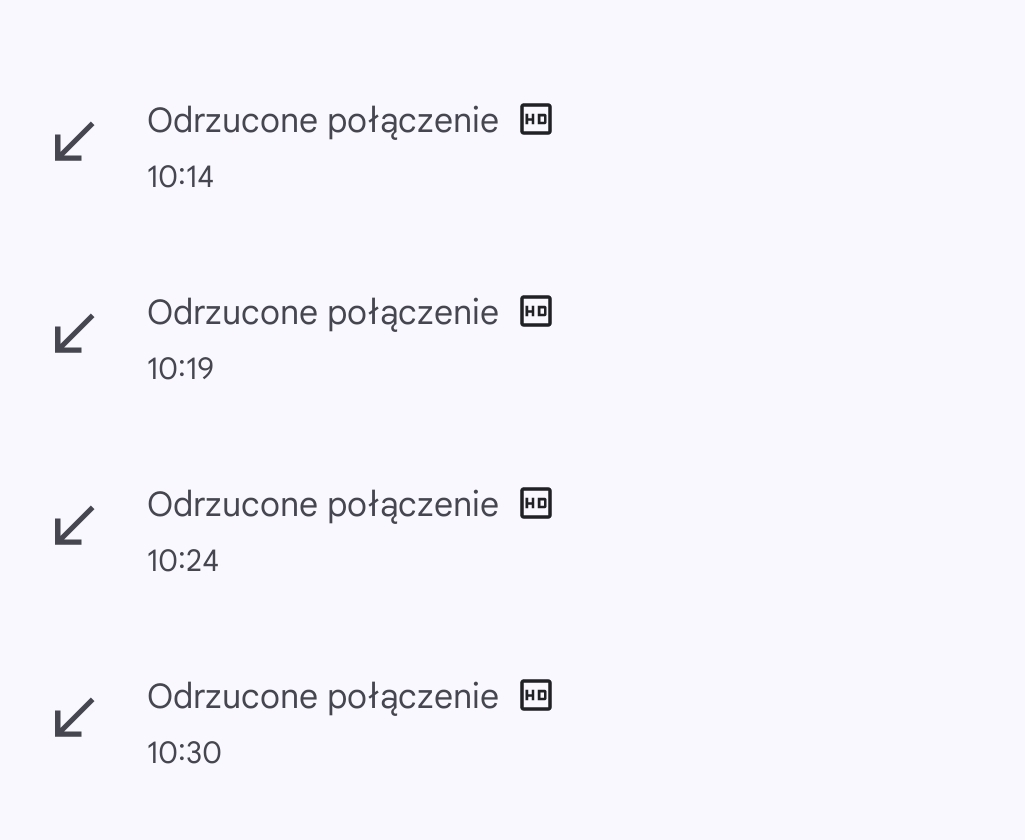Viewport: 1025px width, 840px height.
Task: Tap the HD badge on the 10:24 call
Action: point(536,503)
